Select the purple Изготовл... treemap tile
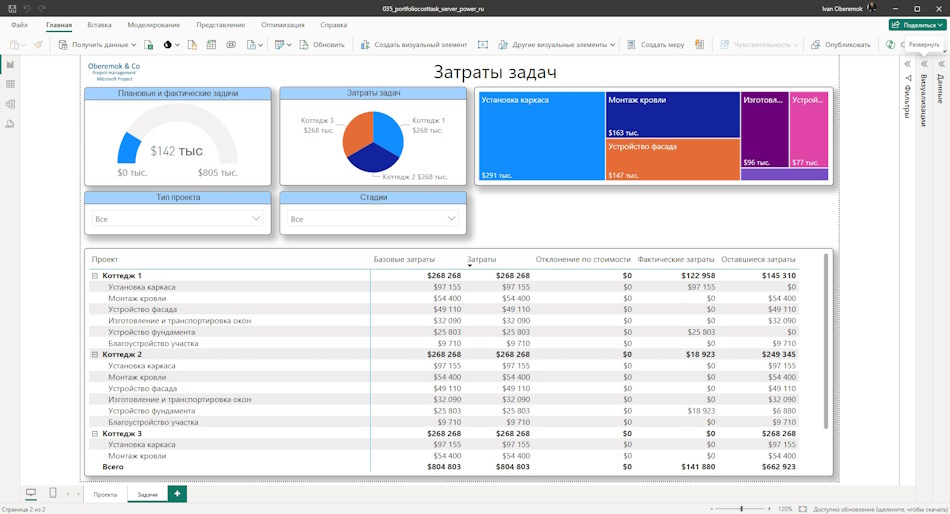Viewport: 950px width, 514px height. (x=765, y=129)
